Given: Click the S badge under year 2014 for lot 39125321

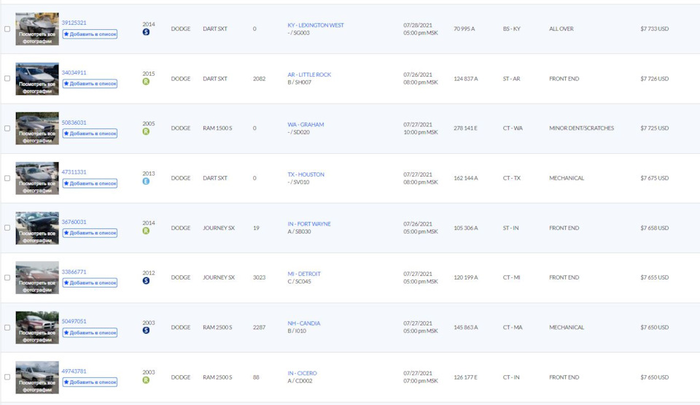Looking at the screenshot, I should pos(146,32).
